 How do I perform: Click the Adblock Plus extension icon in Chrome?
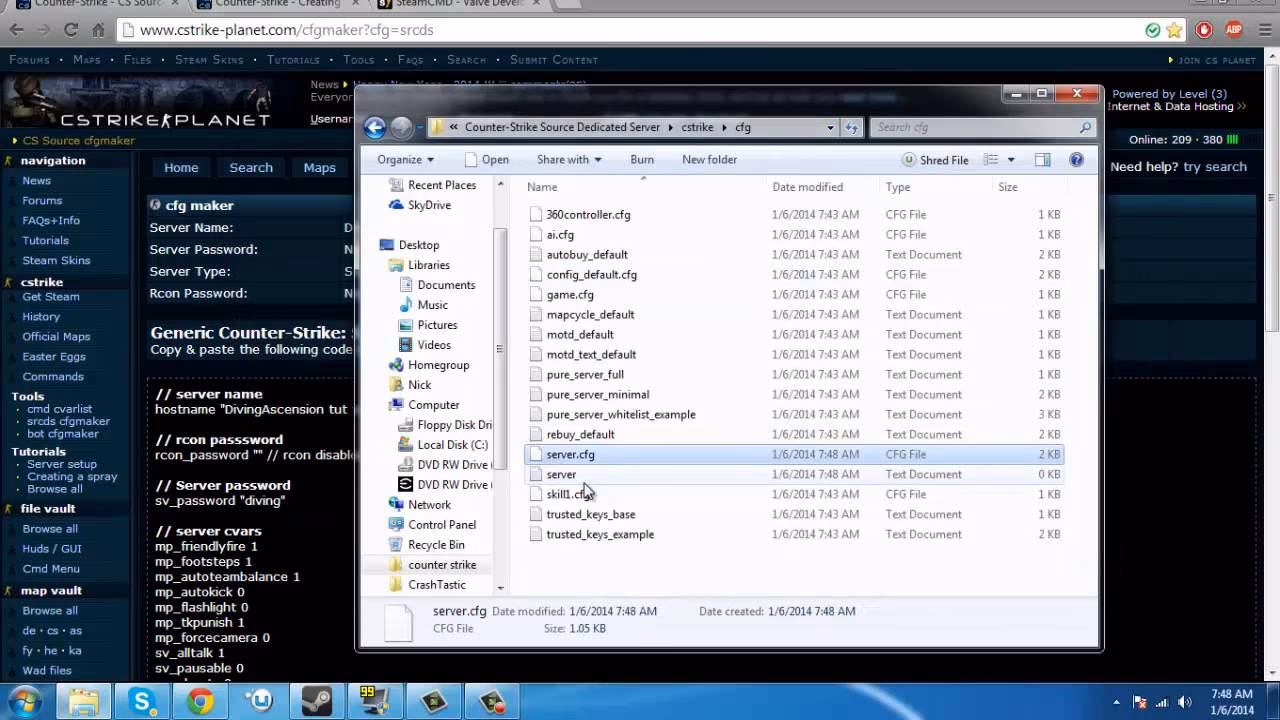1234,30
